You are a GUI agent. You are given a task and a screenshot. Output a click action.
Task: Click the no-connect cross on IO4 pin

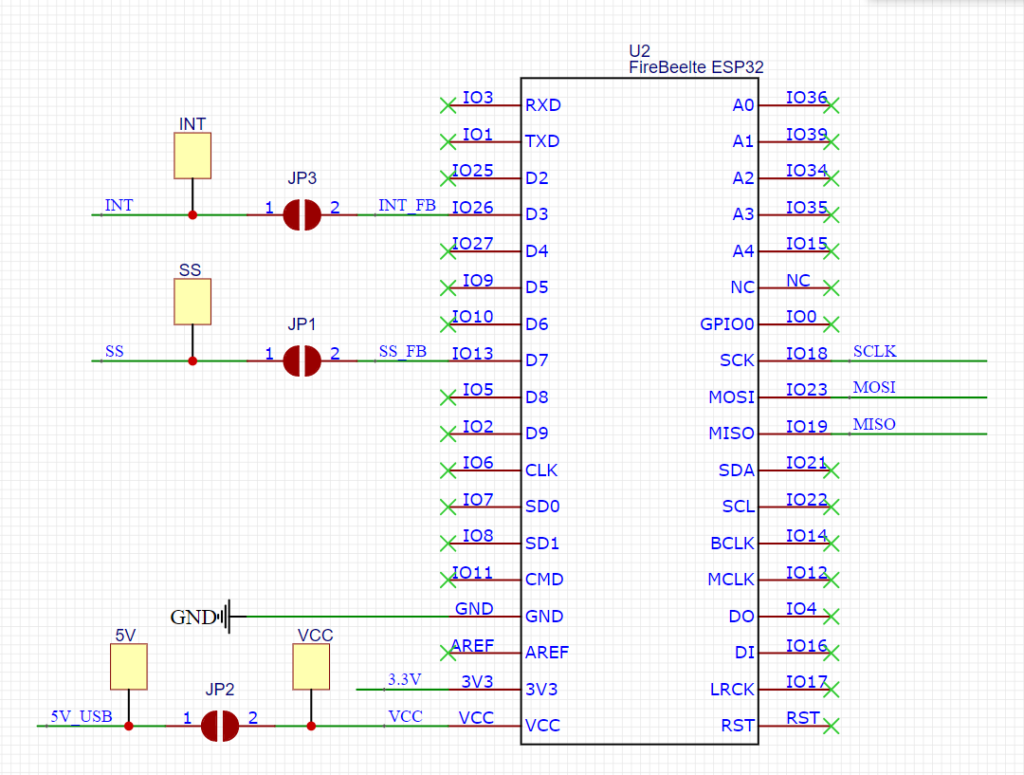[831, 616]
